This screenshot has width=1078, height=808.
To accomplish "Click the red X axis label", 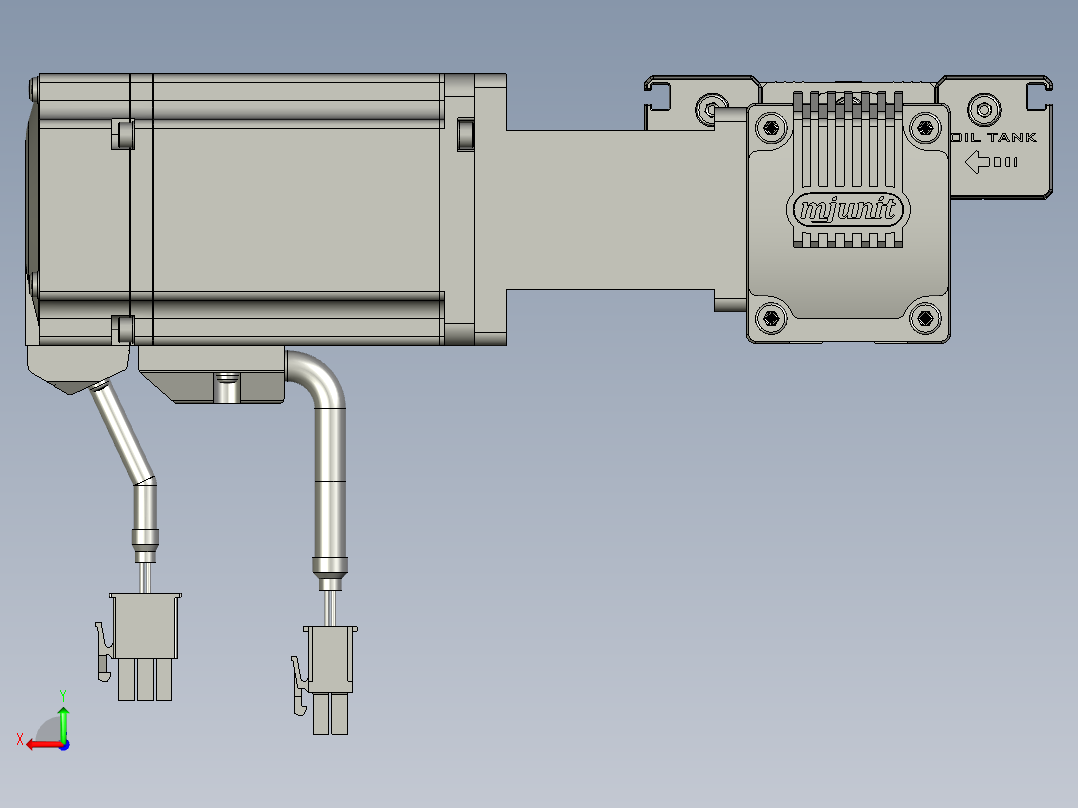I will (x=20, y=740).
